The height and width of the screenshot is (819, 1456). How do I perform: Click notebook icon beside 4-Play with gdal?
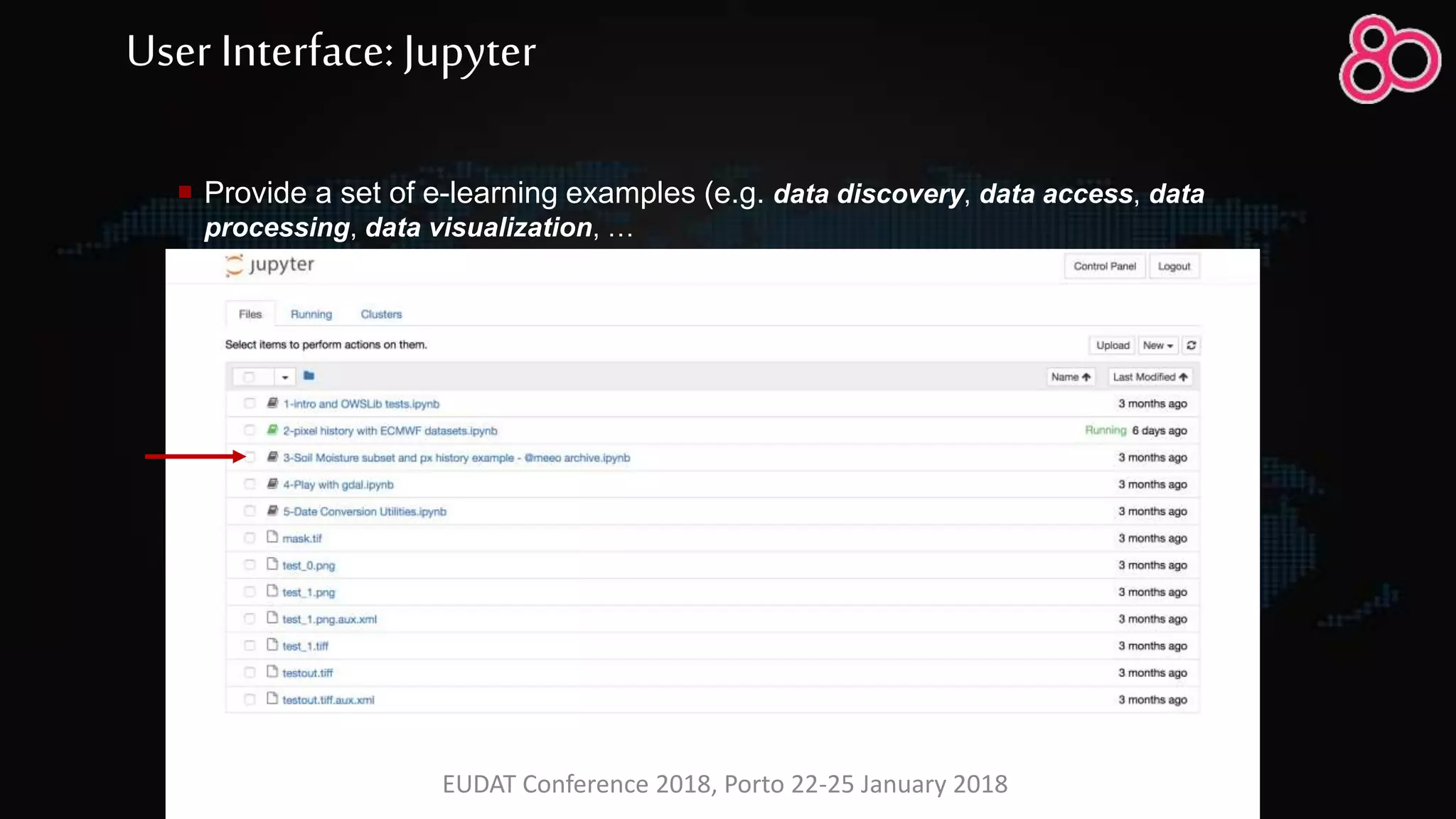tap(272, 484)
